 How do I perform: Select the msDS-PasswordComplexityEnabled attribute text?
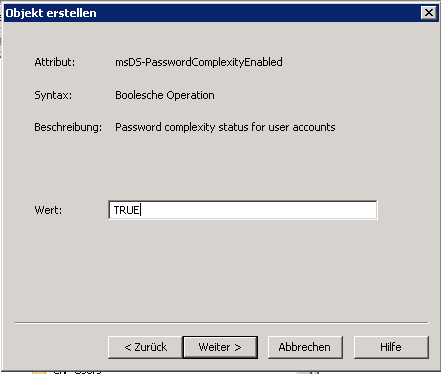click(x=199, y=62)
